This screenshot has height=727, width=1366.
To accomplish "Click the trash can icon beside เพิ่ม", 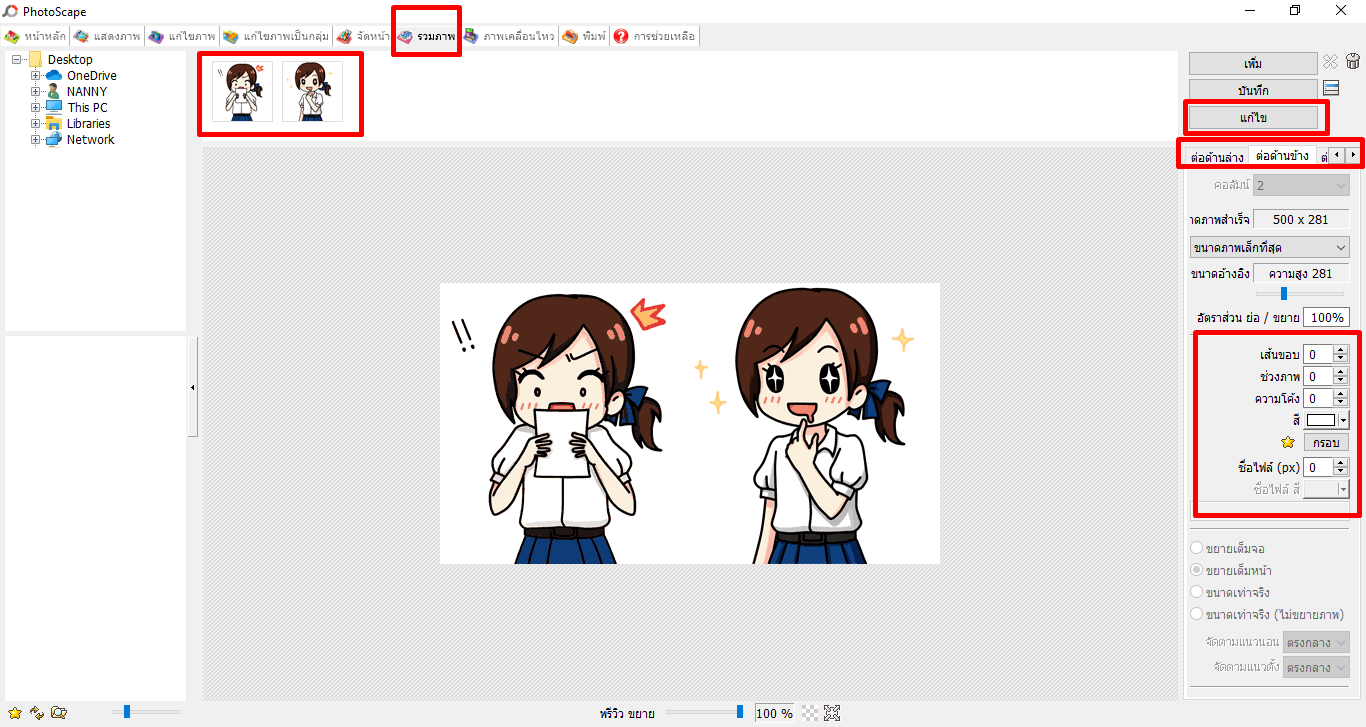I will pyautogui.click(x=1353, y=62).
